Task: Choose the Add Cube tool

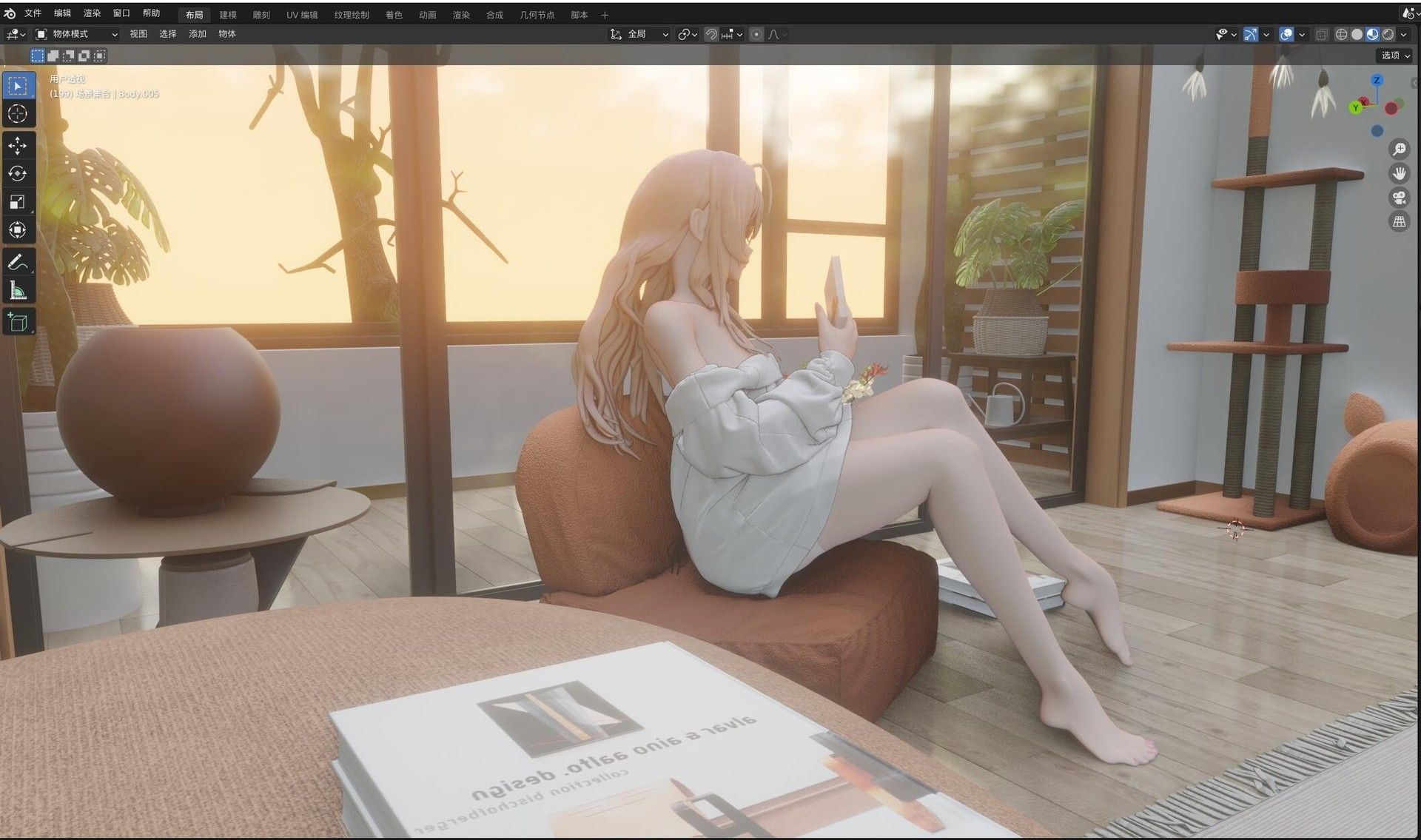Action: [x=18, y=322]
